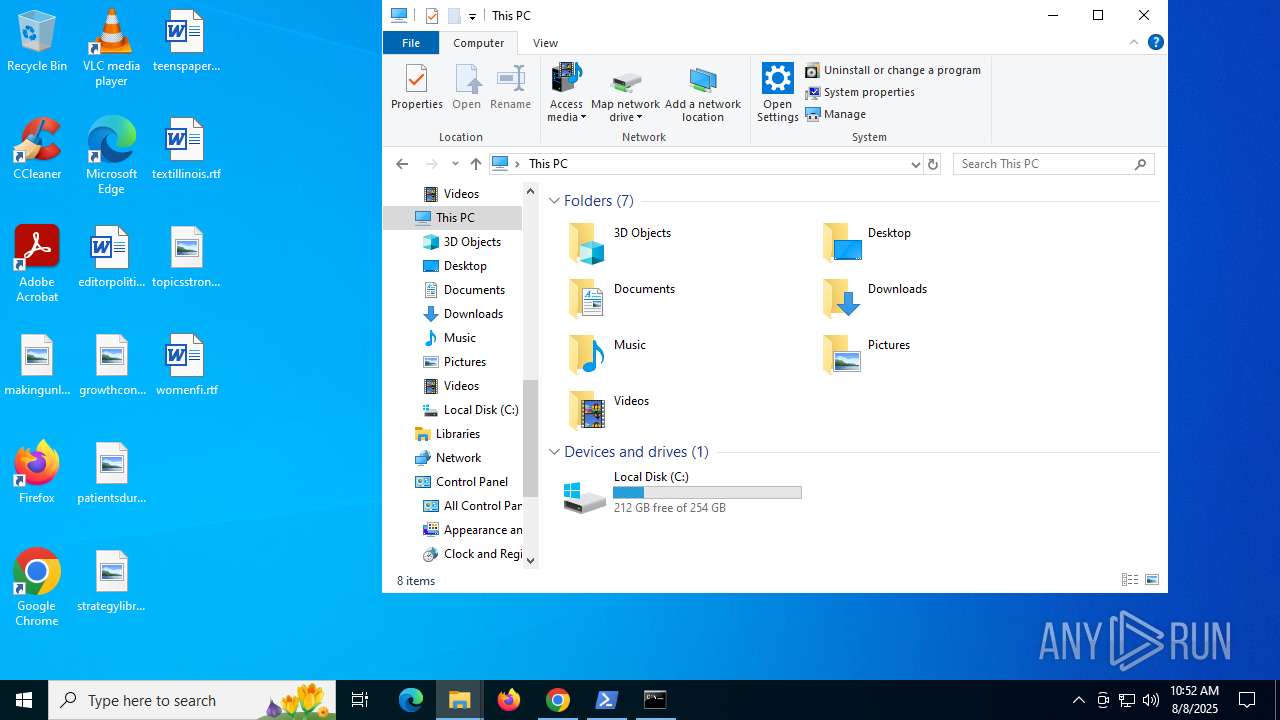Show hidden system tray icons
Image resolution: width=1280 pixels, height=720 pixels.
pos(1078,700)
